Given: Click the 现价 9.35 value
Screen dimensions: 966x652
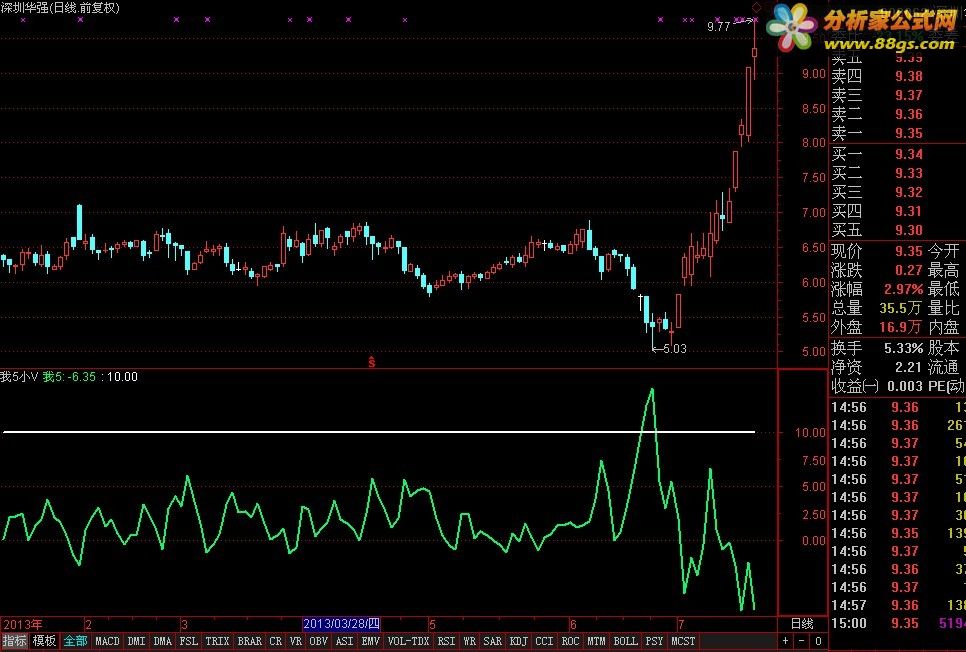Looking at the screenshot, I should coord(909,251).
